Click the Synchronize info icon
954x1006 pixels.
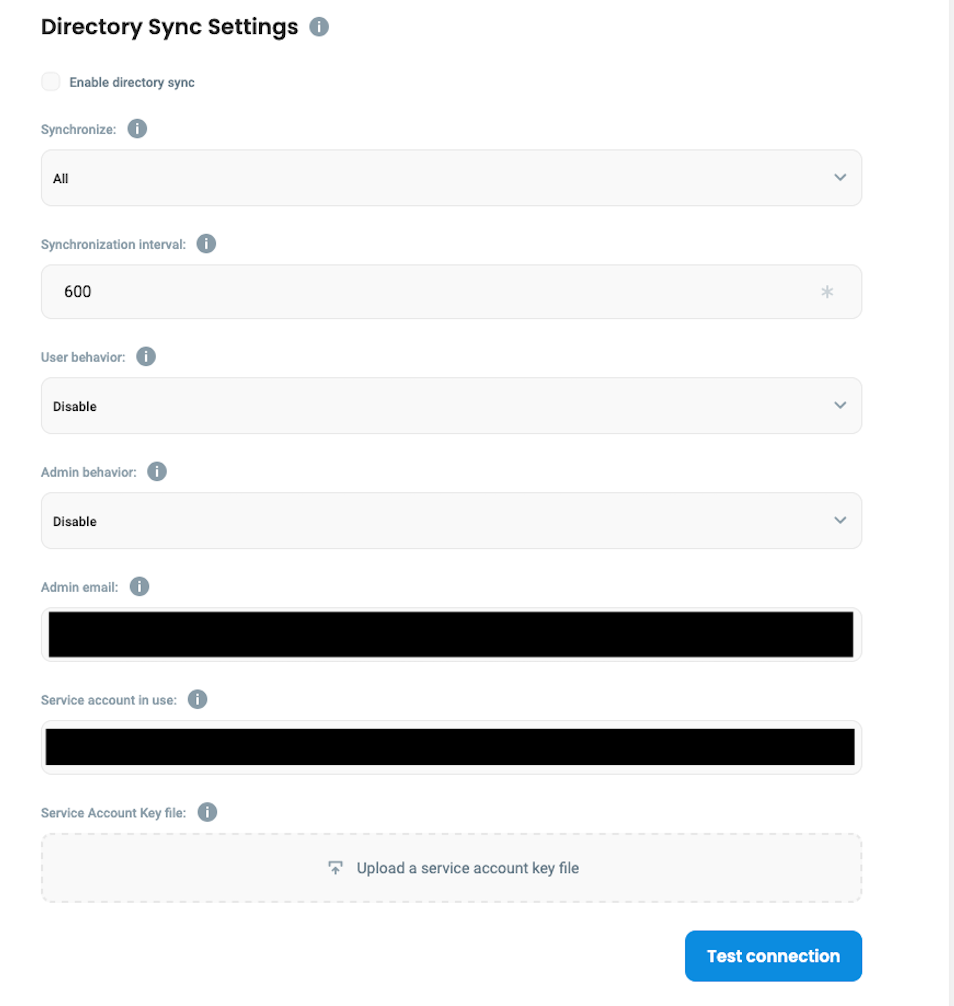click(x=138, y=129)
